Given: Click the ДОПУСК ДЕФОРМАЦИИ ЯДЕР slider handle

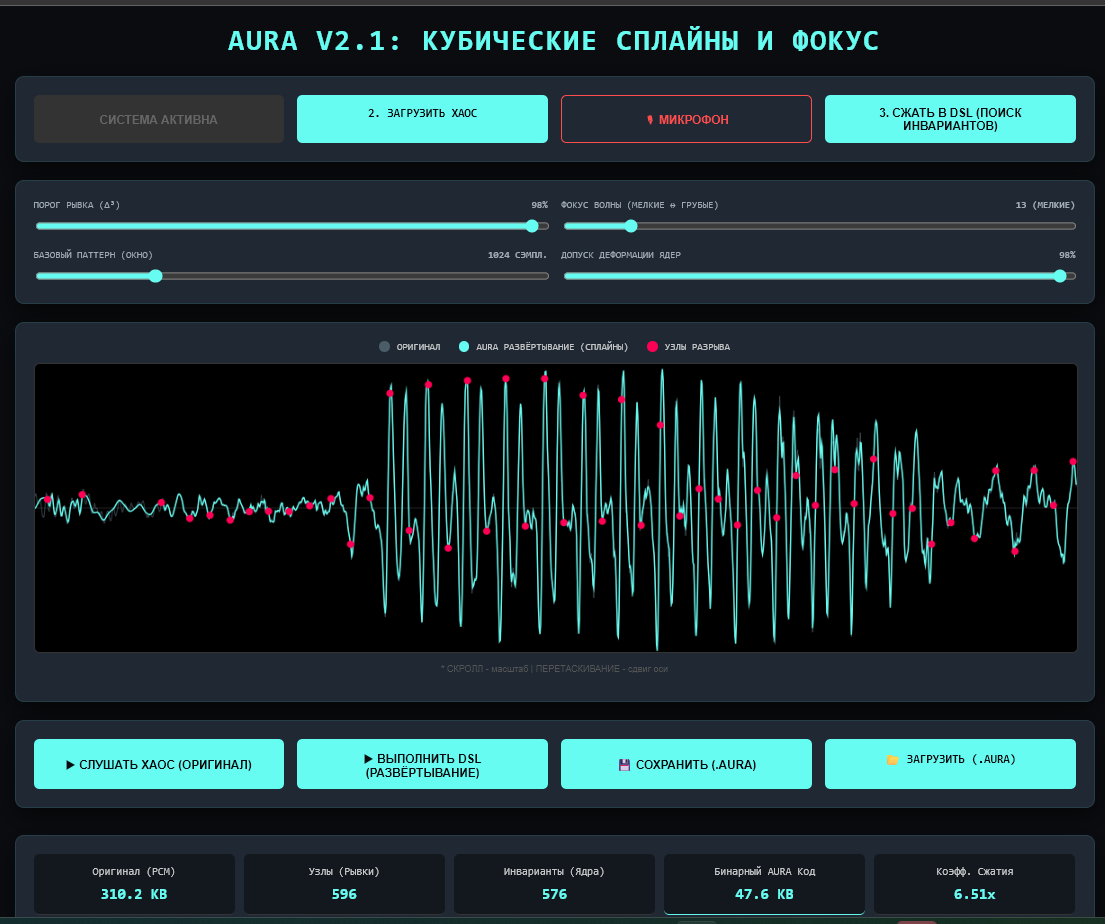Looking at the screenshot, I should click(x=1060, y=276).
